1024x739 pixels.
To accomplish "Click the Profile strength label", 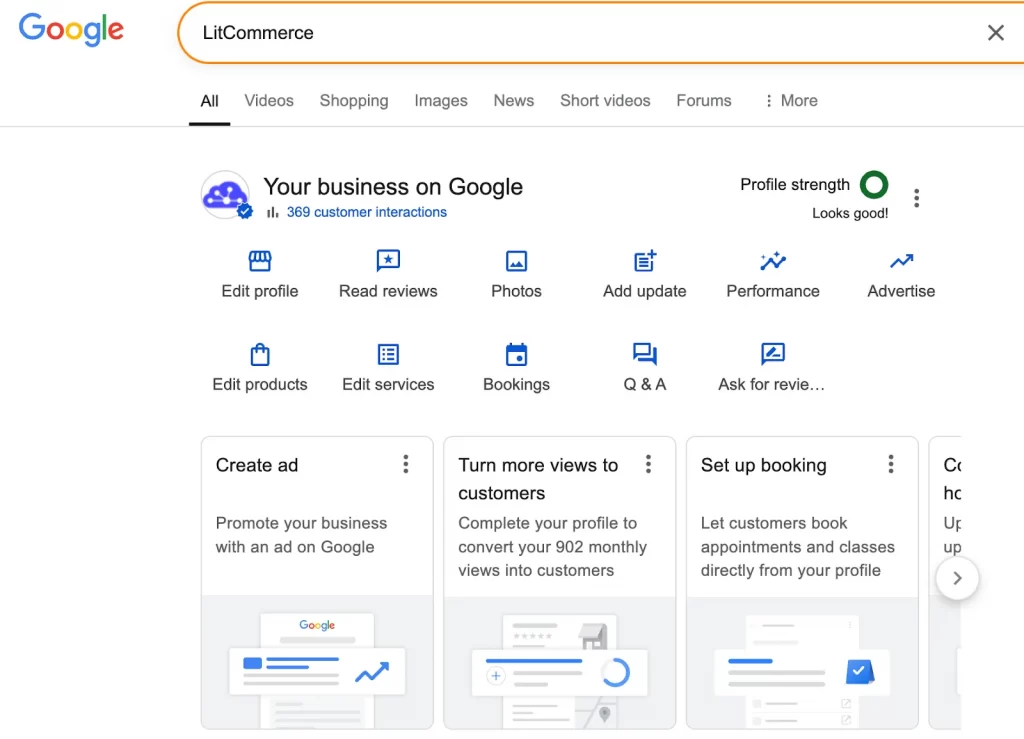I will click(x=795, y=185).
